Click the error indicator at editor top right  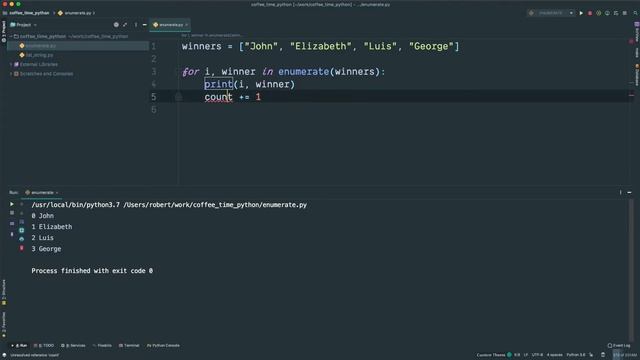click(x=631, y=41)
